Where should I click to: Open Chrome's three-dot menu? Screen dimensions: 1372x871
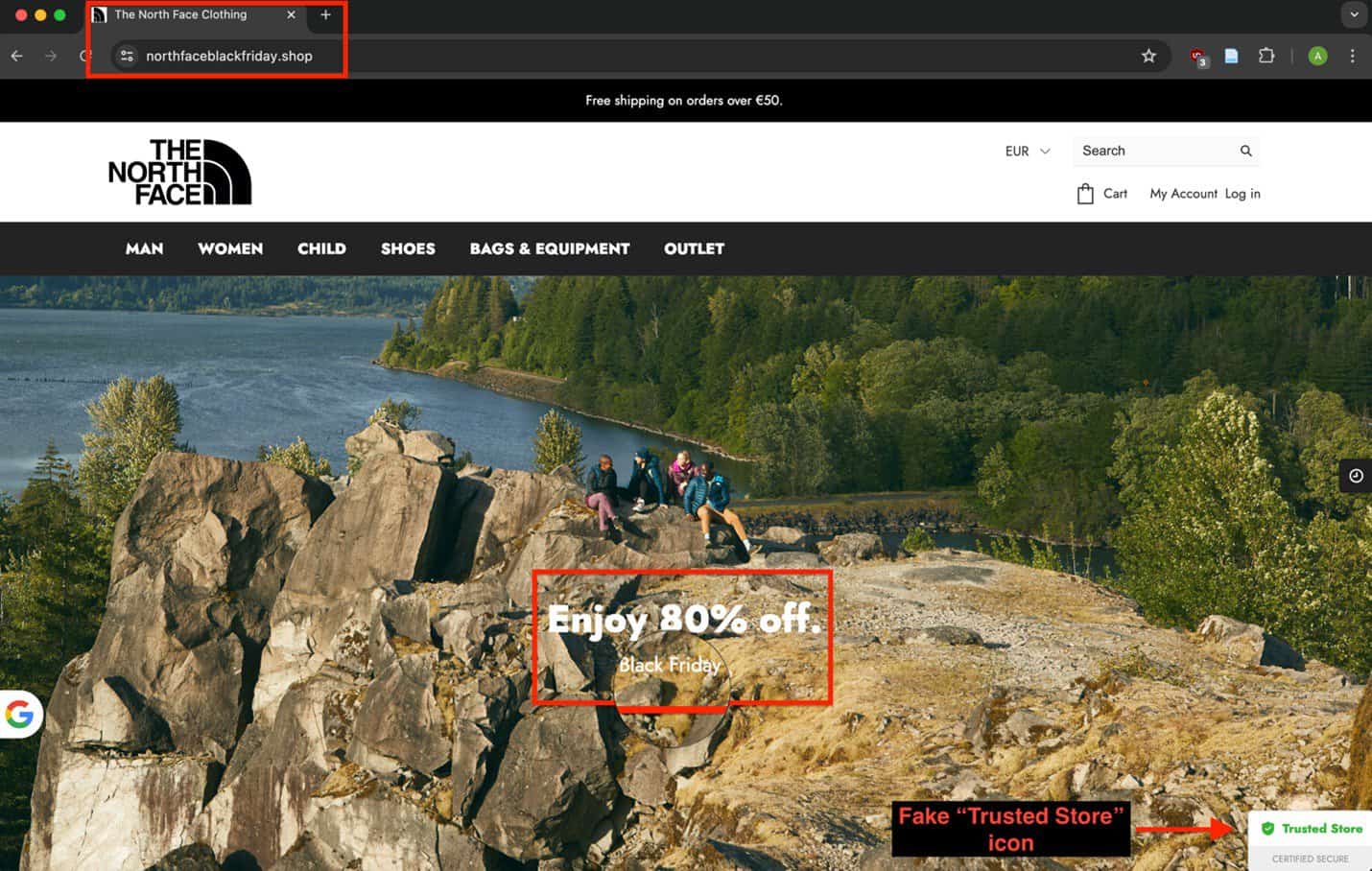1352,56
